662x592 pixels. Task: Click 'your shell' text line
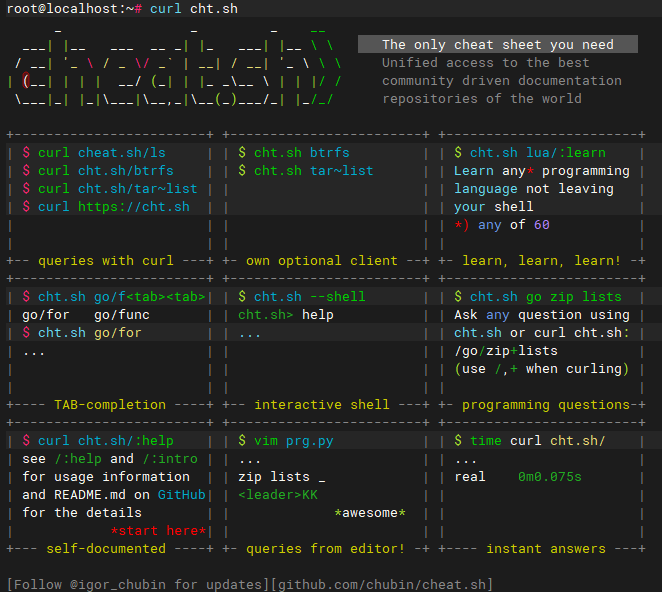[x=494, y=206]
